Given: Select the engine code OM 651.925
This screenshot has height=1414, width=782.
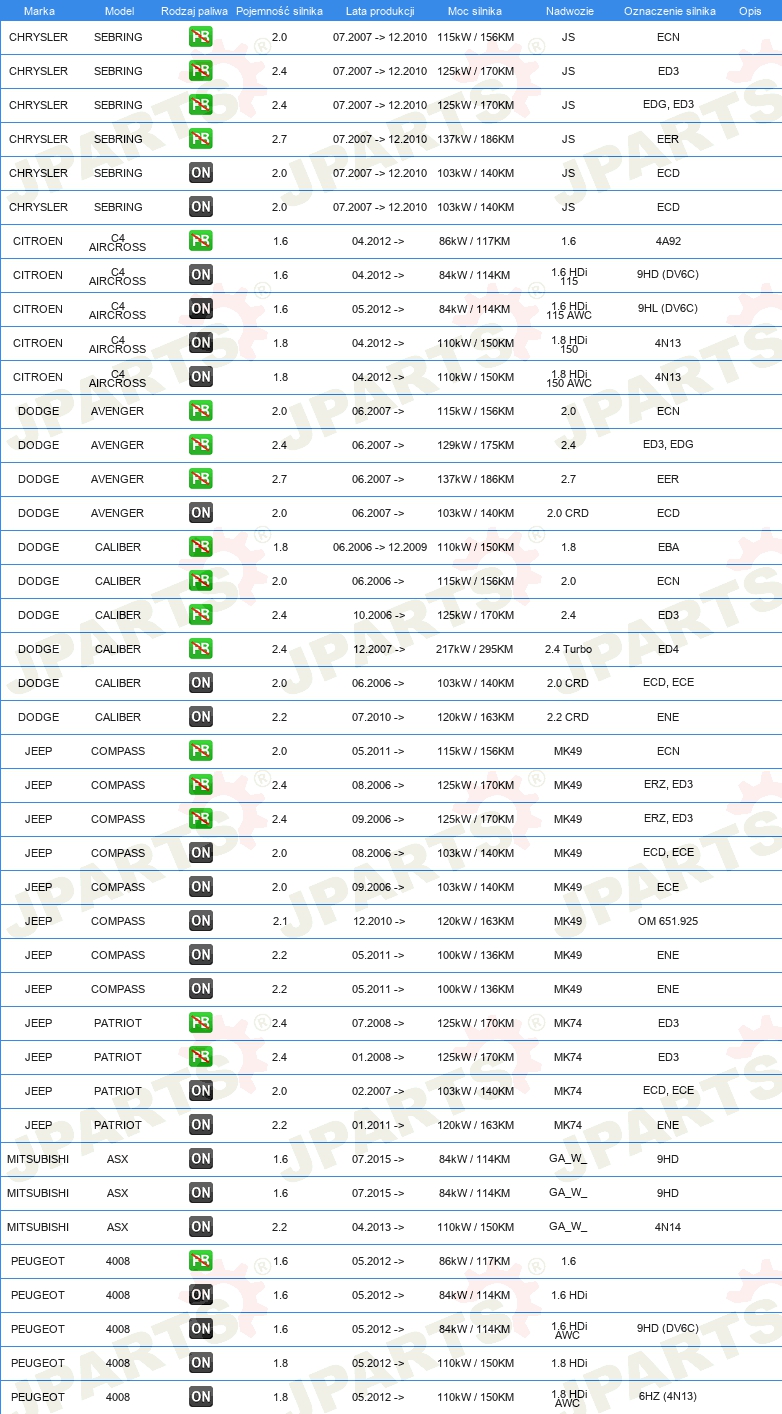Looking at the screenshot, I should (668, 921).
